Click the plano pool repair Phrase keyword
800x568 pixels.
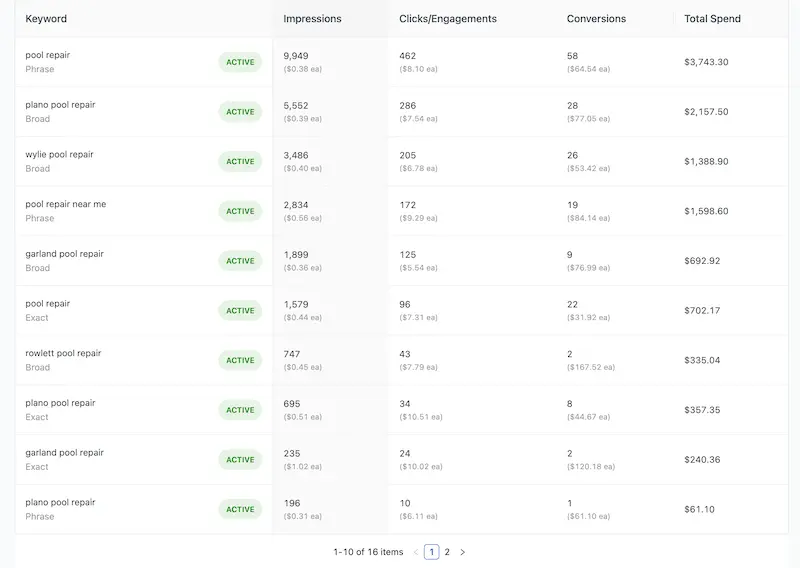click(x=60, y=503)
